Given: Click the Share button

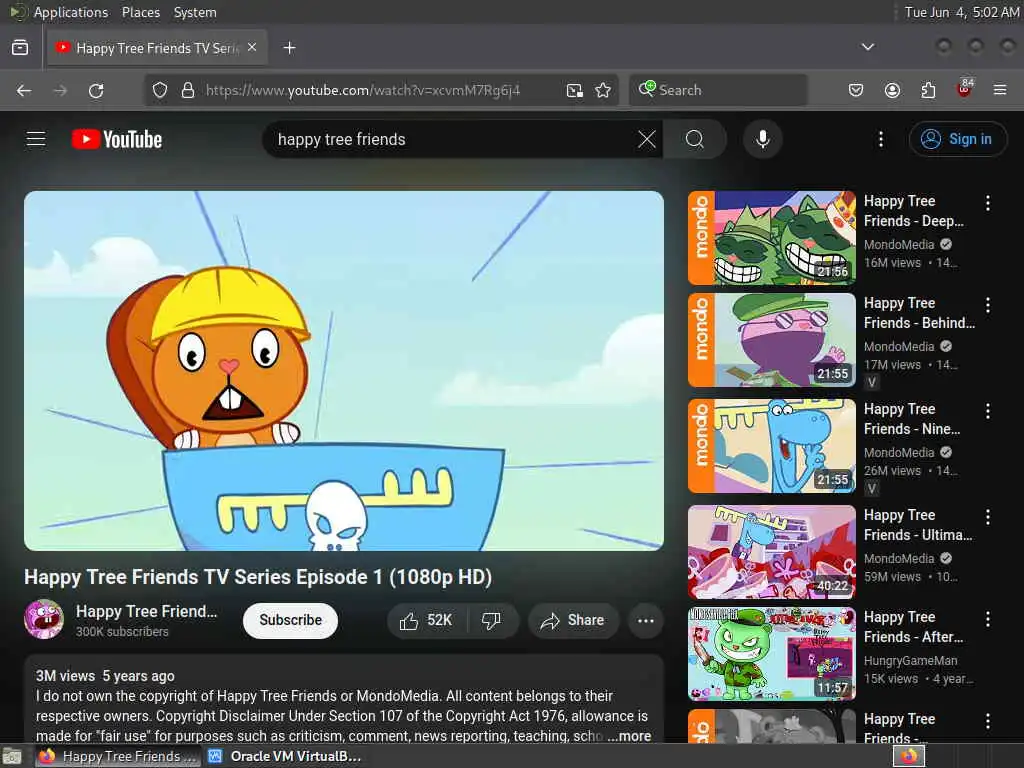Looking at the screenshot, I should point(572,620).
